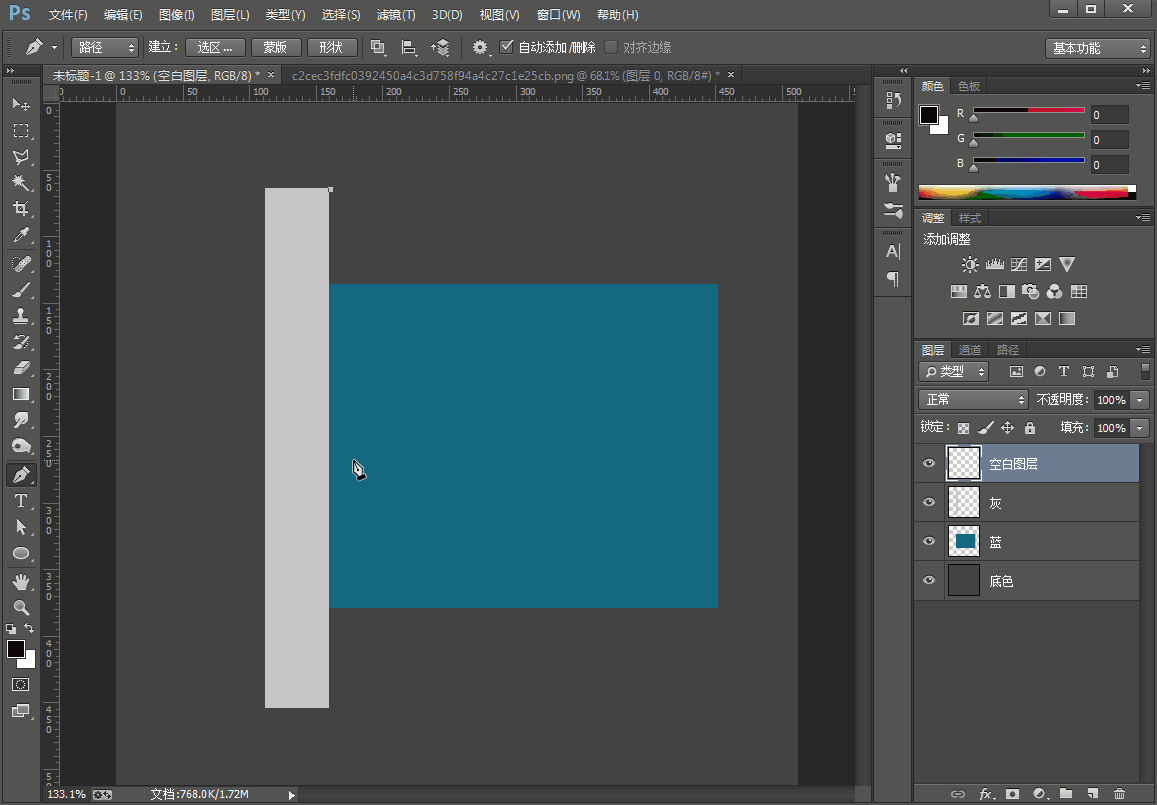The width and height of the screenshot is (1157, 805).
Task: Switch to the 通道 tab
Action: point(970,350)
